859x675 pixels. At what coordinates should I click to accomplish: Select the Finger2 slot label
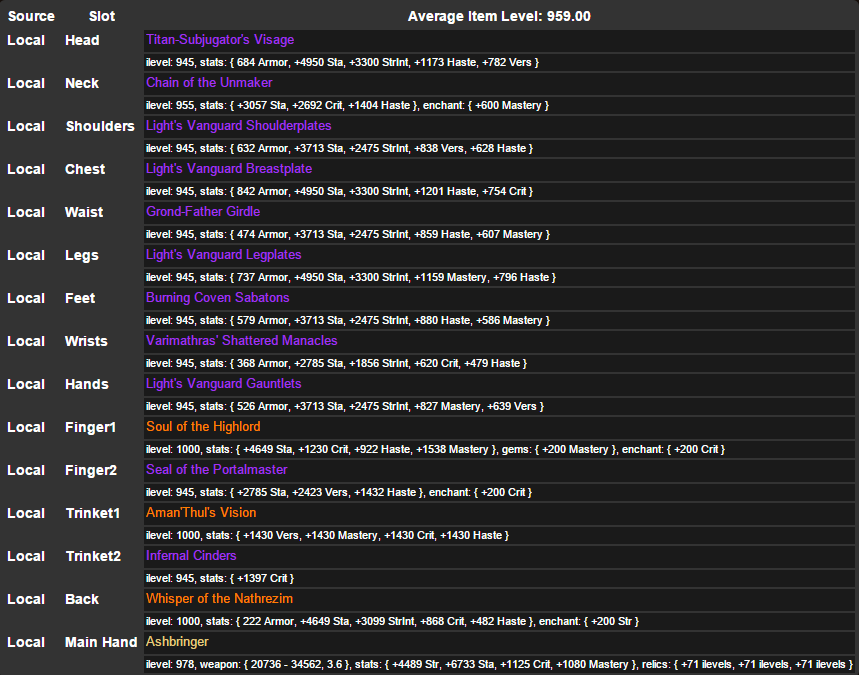[91, 471]
